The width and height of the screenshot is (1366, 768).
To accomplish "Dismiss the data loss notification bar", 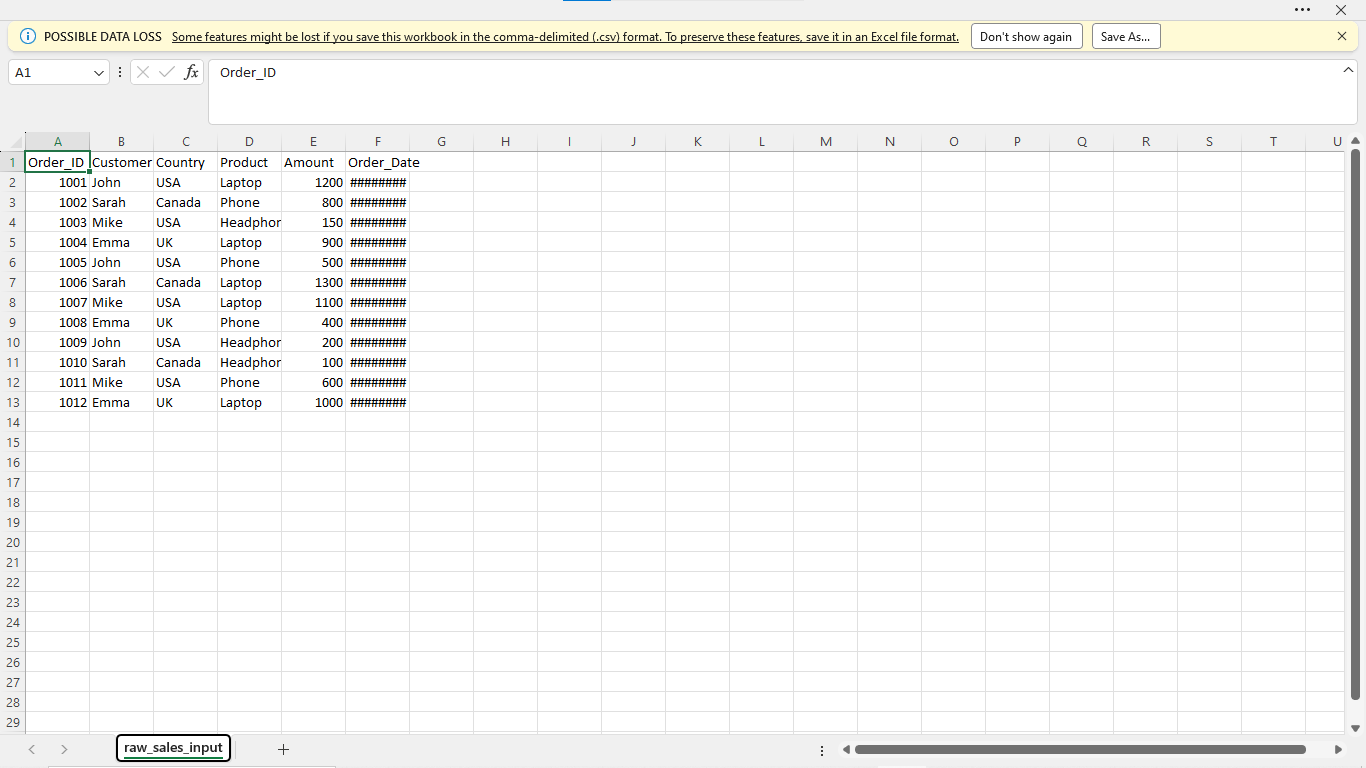I will (1342, 36).
